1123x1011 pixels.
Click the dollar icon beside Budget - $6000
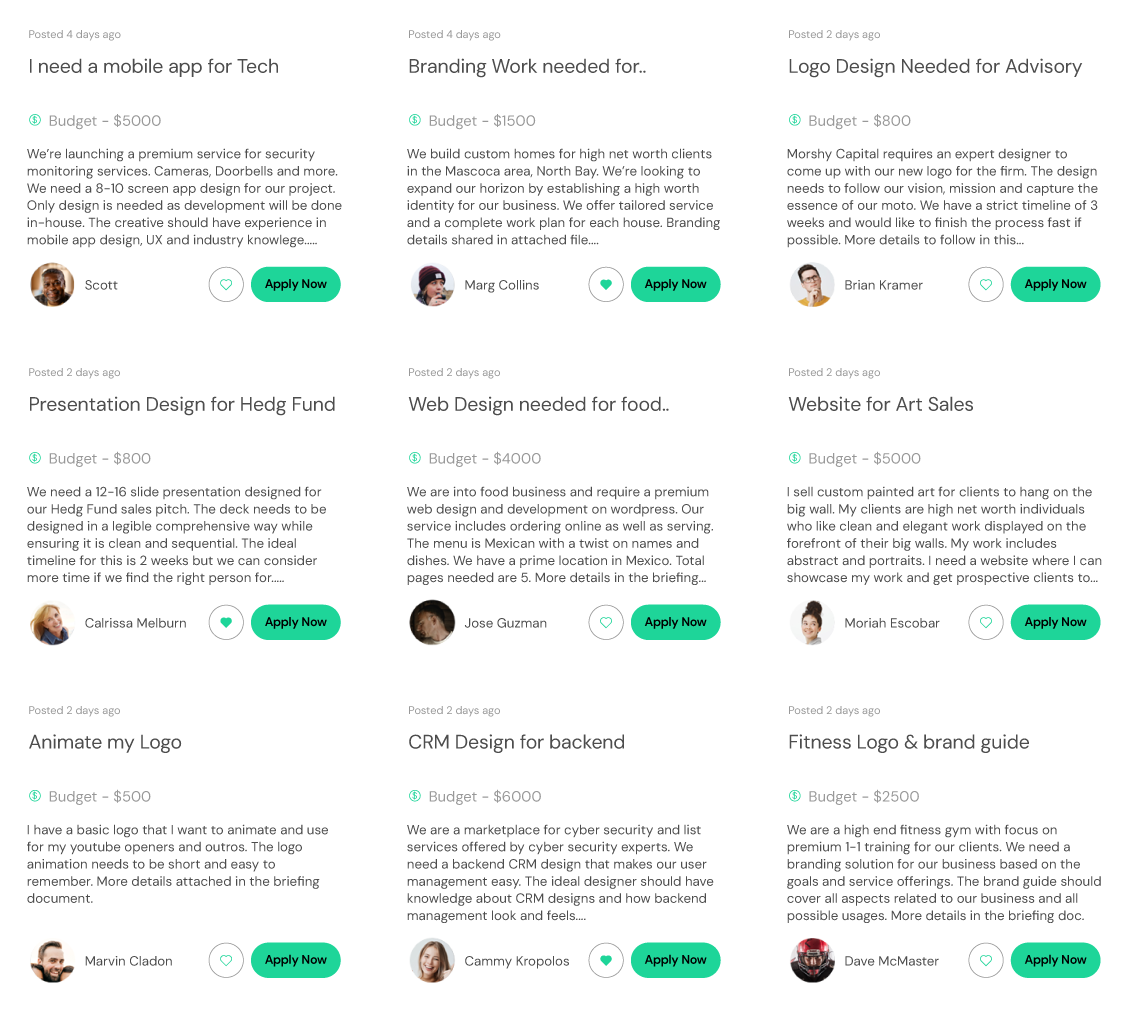click(415, 796)
